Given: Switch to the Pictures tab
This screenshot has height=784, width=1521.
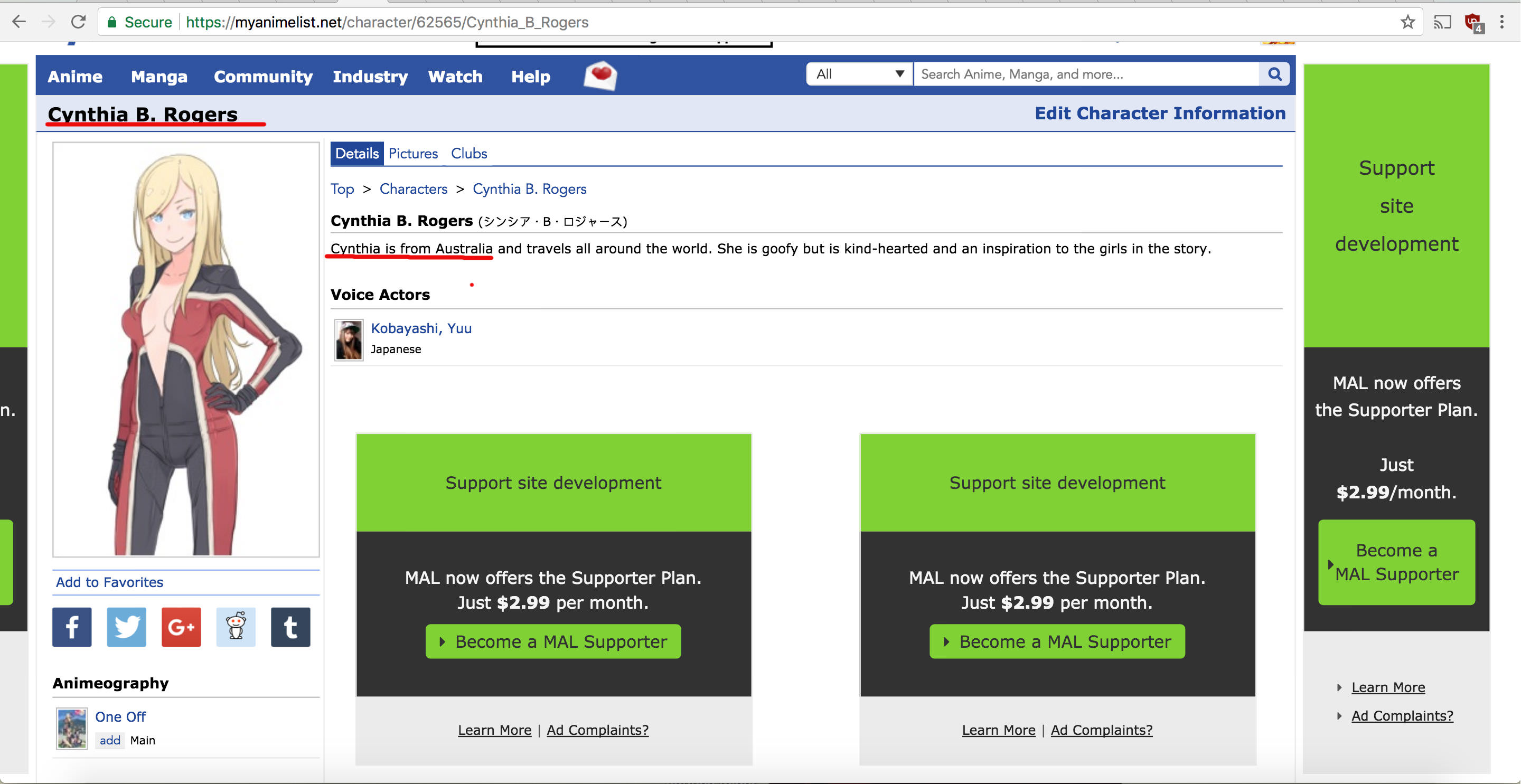Looking at the screenshot, I should click(412, 153).
